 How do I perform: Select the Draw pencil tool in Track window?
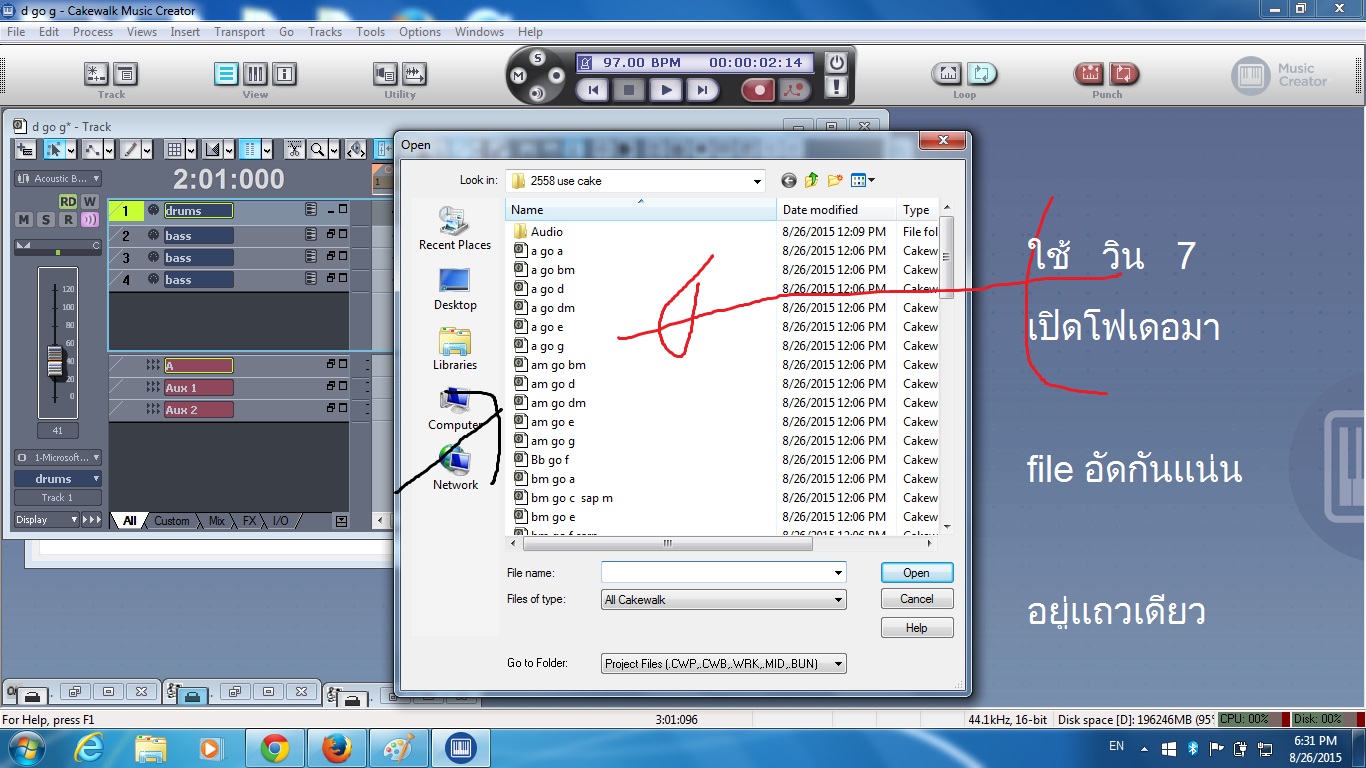click(130, 149)
